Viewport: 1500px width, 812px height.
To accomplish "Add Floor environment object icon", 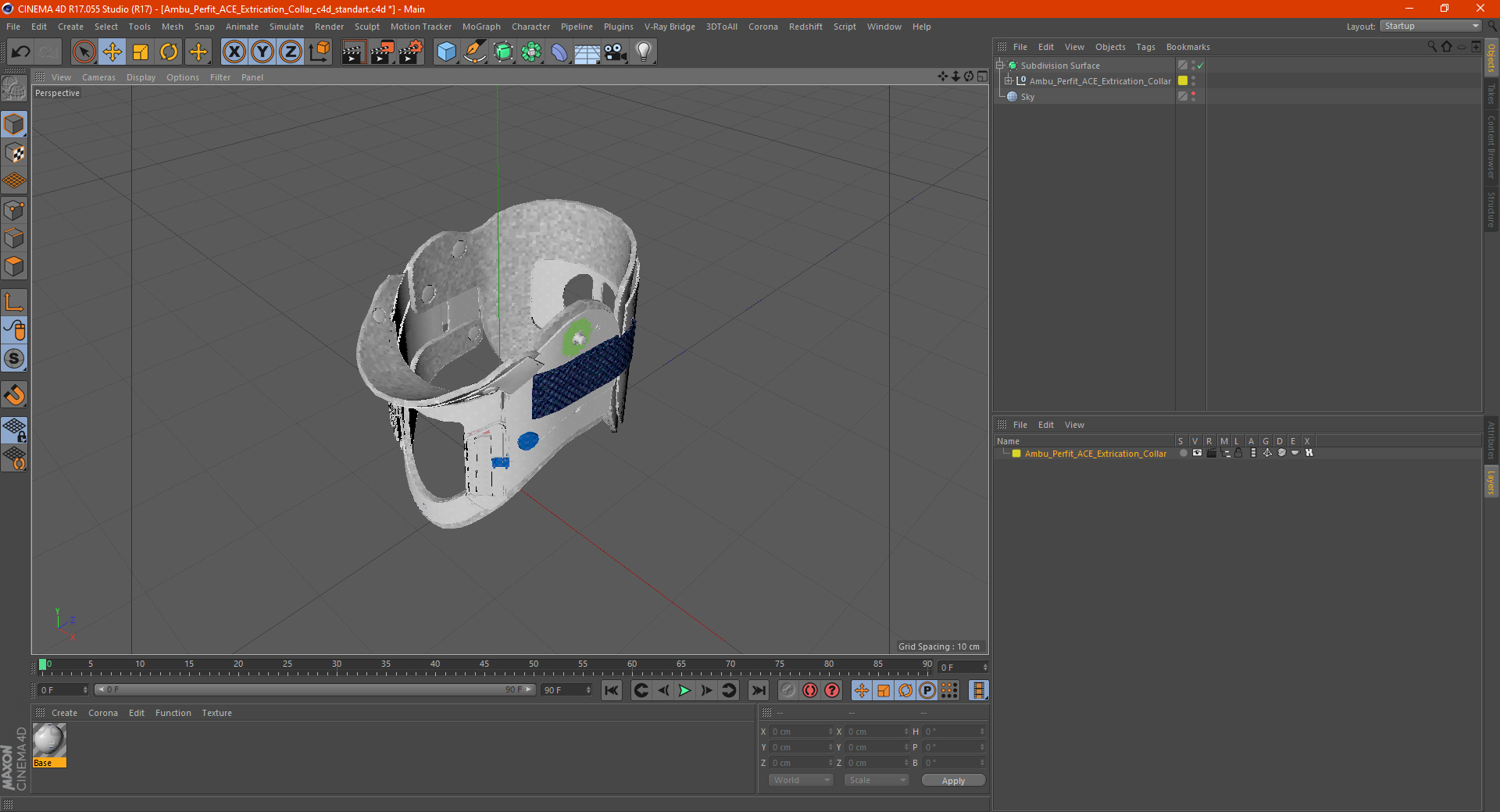I will (x=587, y=52).
